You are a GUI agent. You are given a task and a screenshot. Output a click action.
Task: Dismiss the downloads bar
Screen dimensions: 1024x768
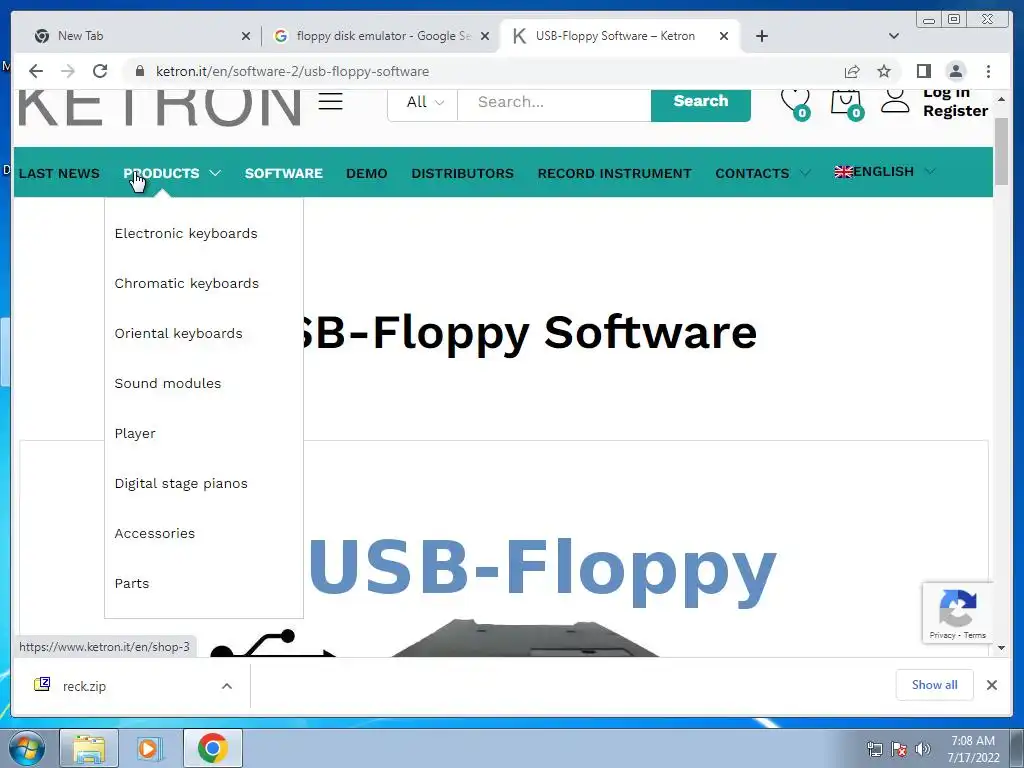tap(991, 684)
